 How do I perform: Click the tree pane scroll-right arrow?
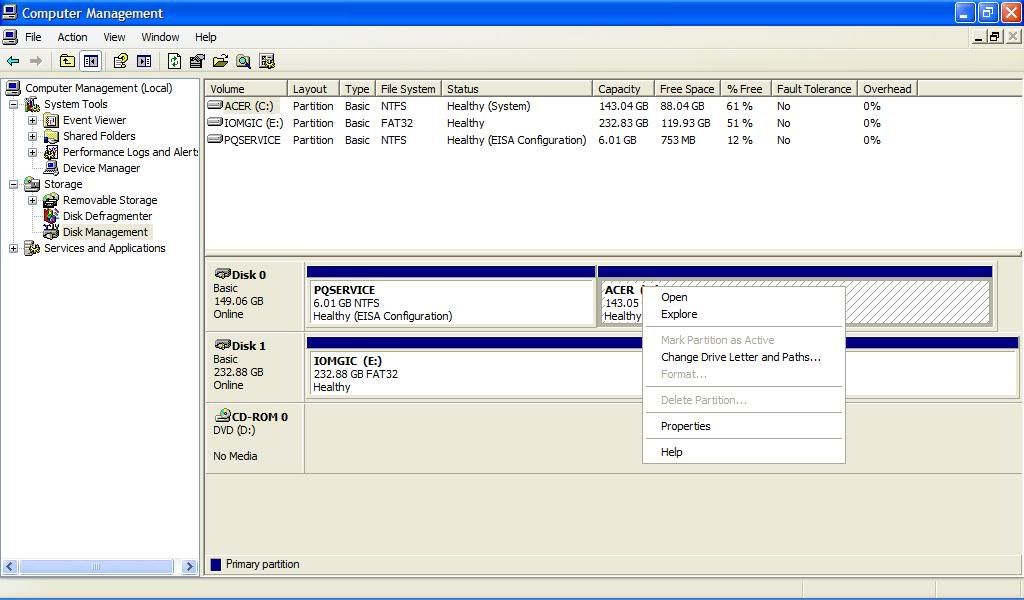pos(189,566)
